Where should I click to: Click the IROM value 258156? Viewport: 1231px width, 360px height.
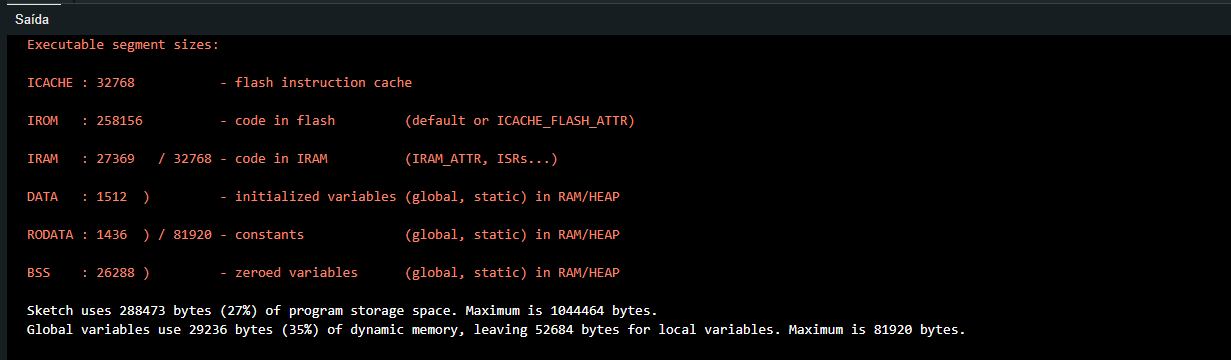click(119, 121)
